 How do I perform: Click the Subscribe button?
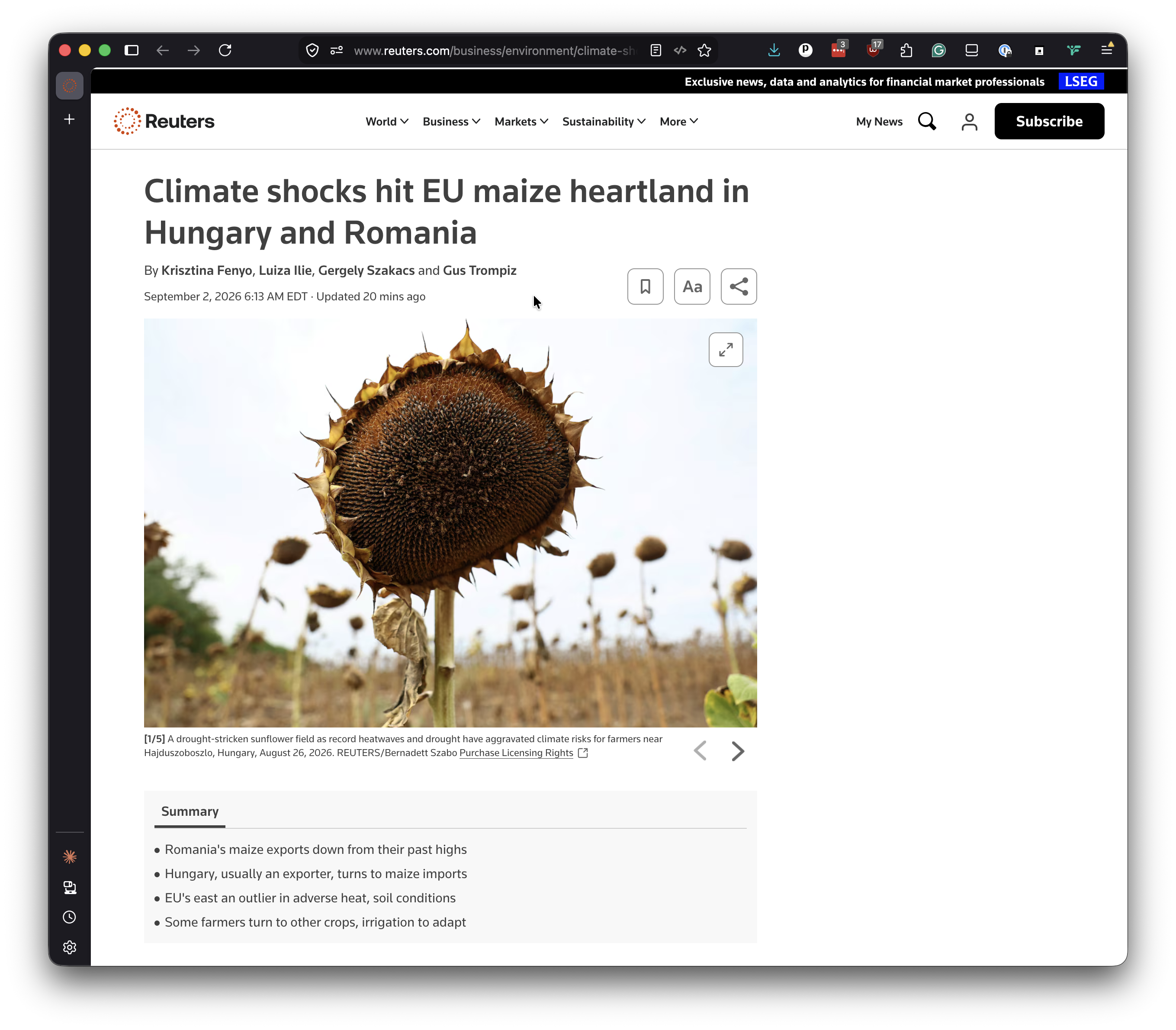click(x=1049, y=121)
